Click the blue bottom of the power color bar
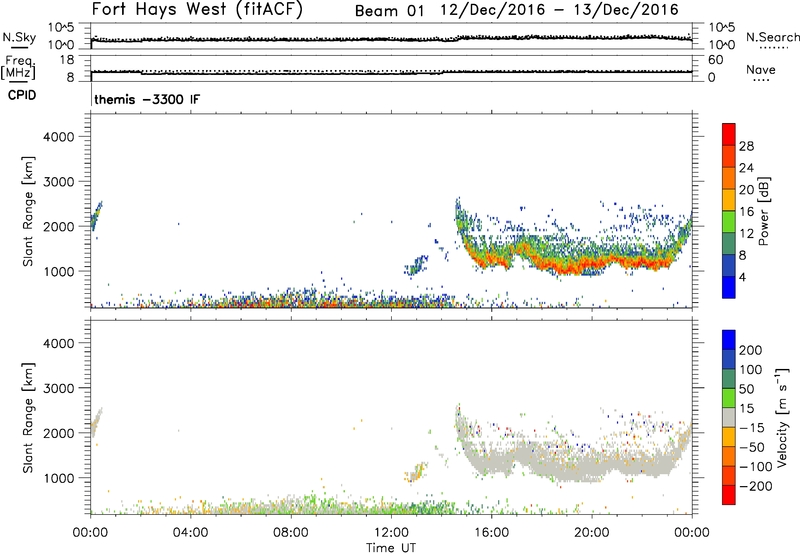This screenshot has width=800, height=554. click(729, 287)
